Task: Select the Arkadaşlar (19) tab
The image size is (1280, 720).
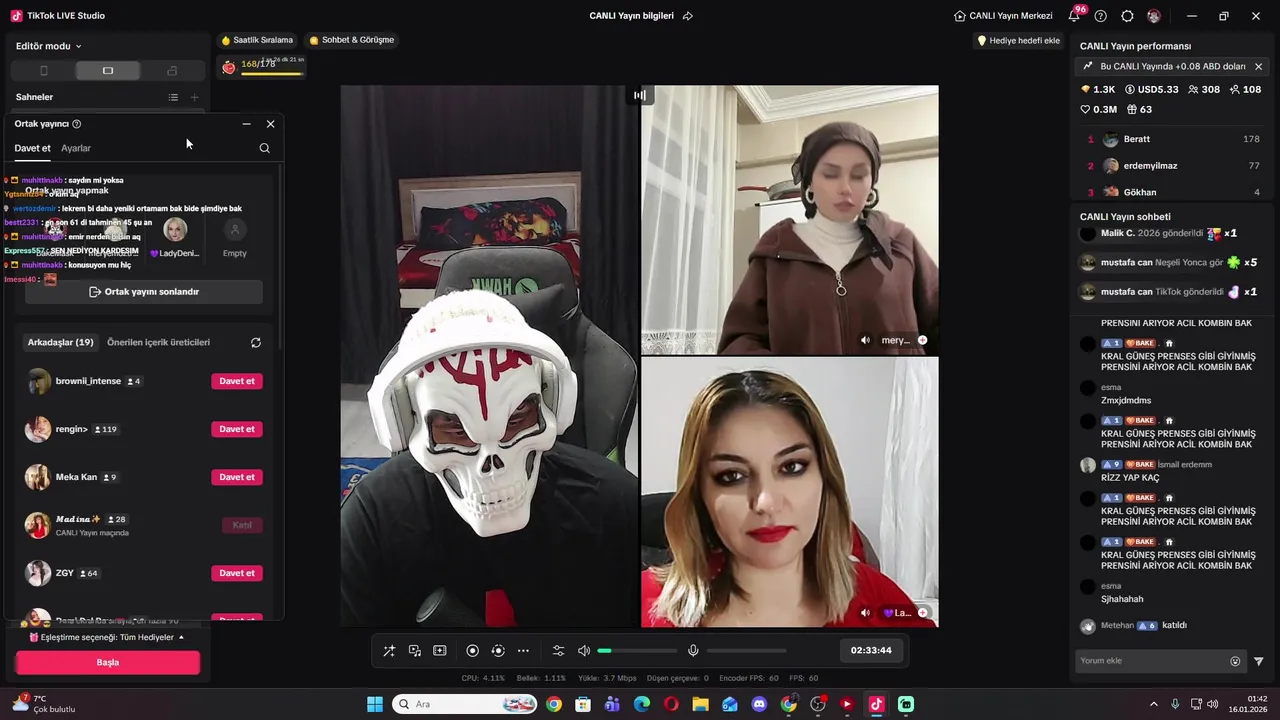Action: pyautogui.click(x=60, y=342)
